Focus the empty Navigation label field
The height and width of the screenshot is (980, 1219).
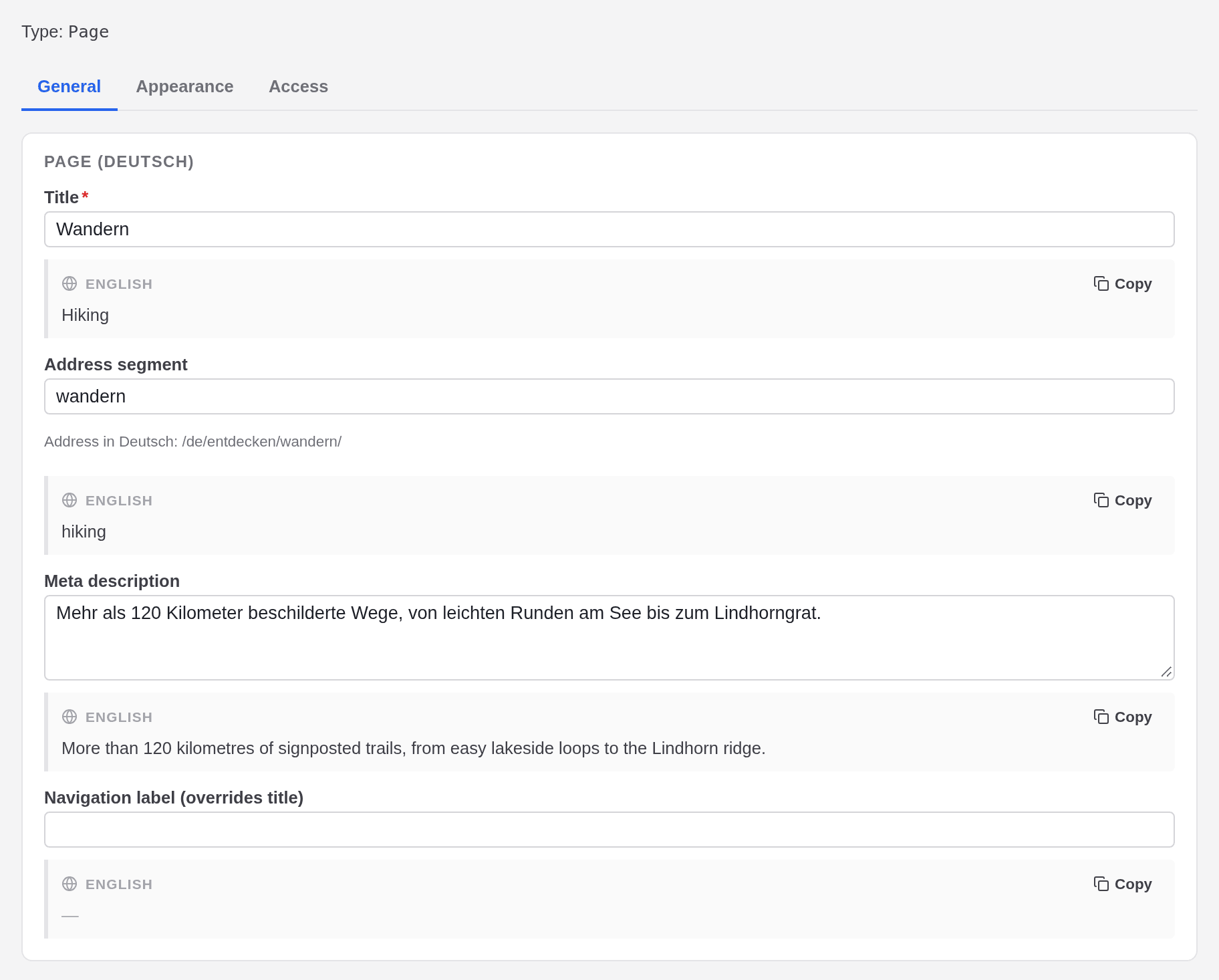tap(609, 830)
